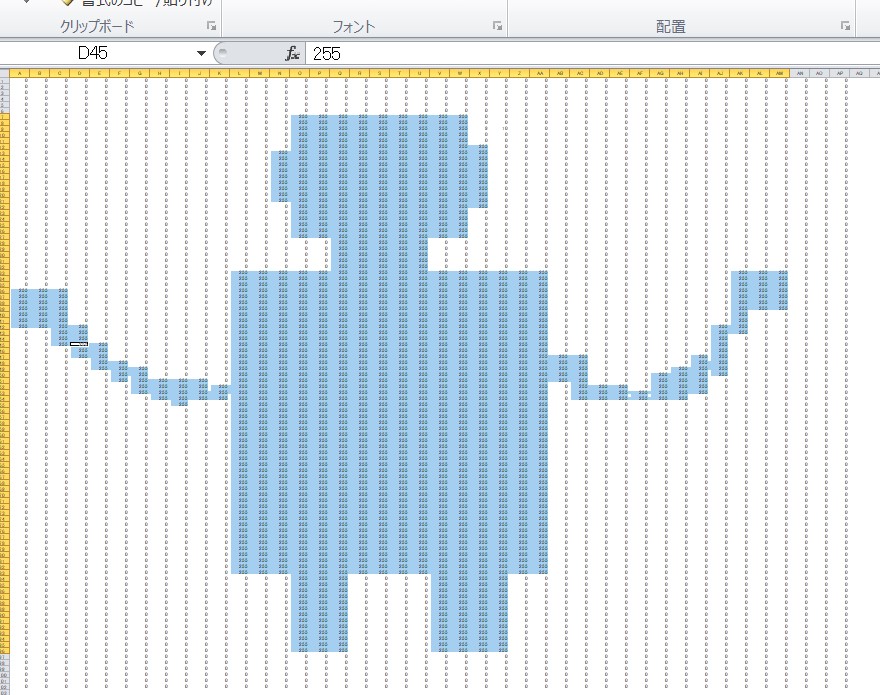Open the フォント group dialog launcher
880x695 pixels.
(497, 26)
